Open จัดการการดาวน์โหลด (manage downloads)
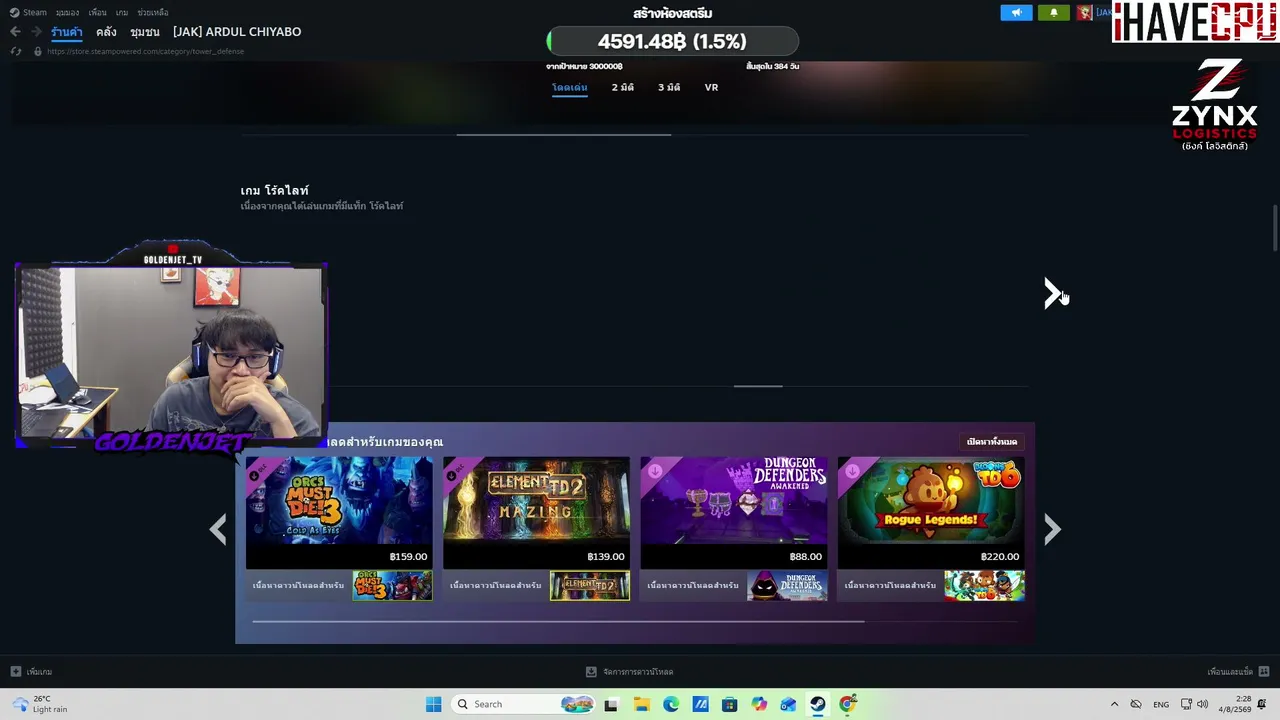Viewport: 1280px width, 720px height. click(638, 672)
